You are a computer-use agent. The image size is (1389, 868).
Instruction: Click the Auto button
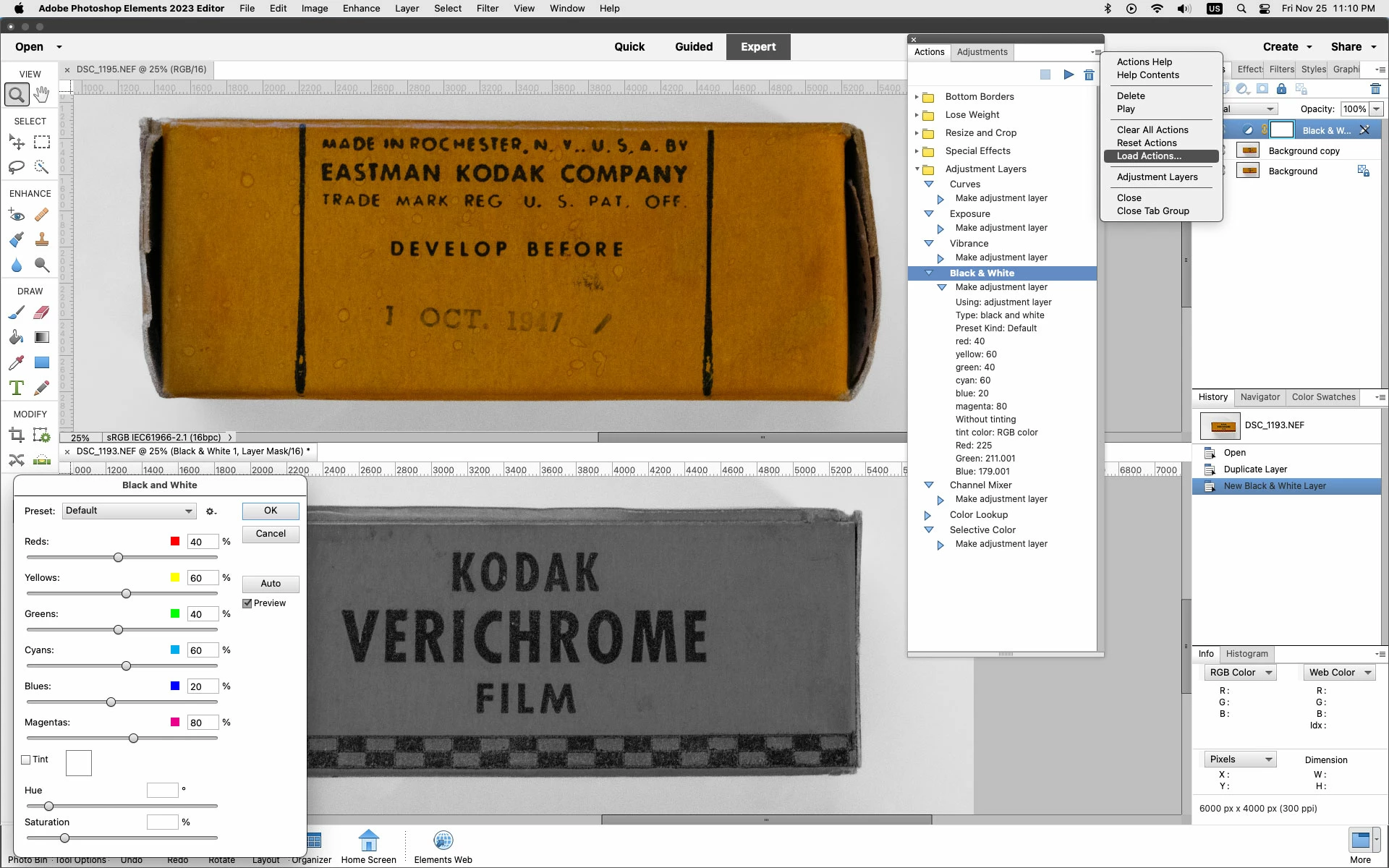tap(271, 584)
